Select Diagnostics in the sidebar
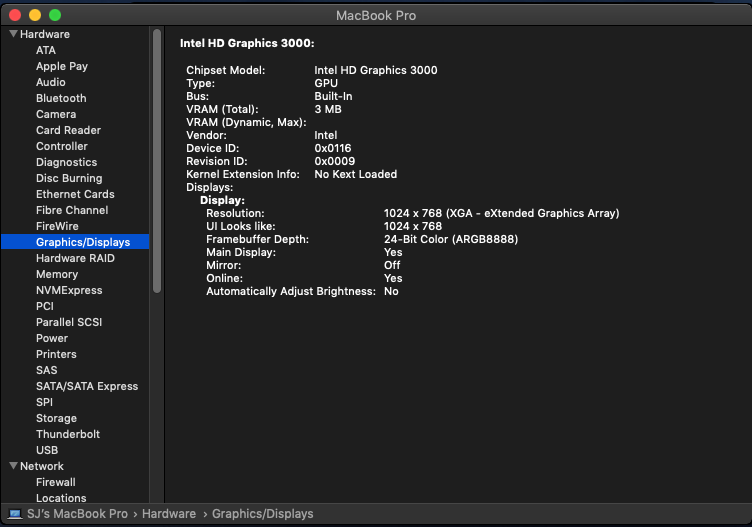Viewport: 752px width, 527px height. (67, 162)
